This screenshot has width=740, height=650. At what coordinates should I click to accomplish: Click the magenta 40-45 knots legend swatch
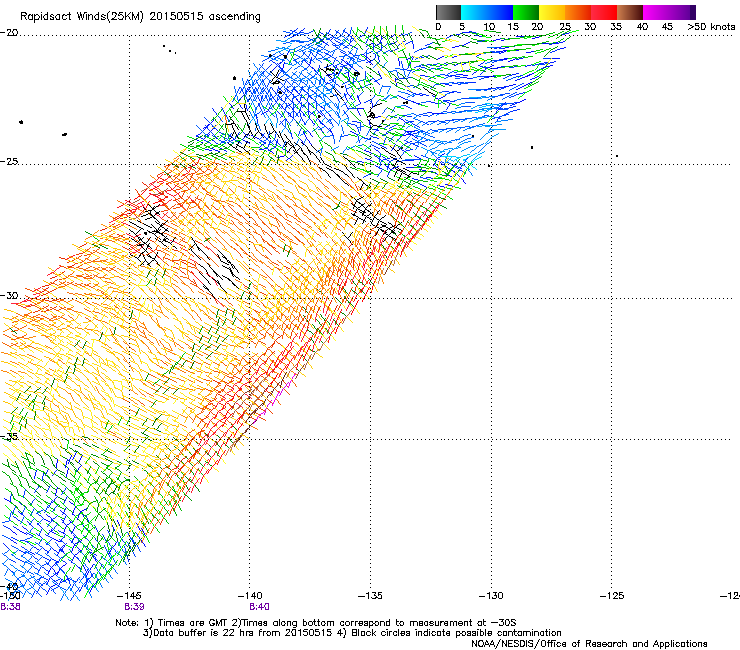click(656, 12)
